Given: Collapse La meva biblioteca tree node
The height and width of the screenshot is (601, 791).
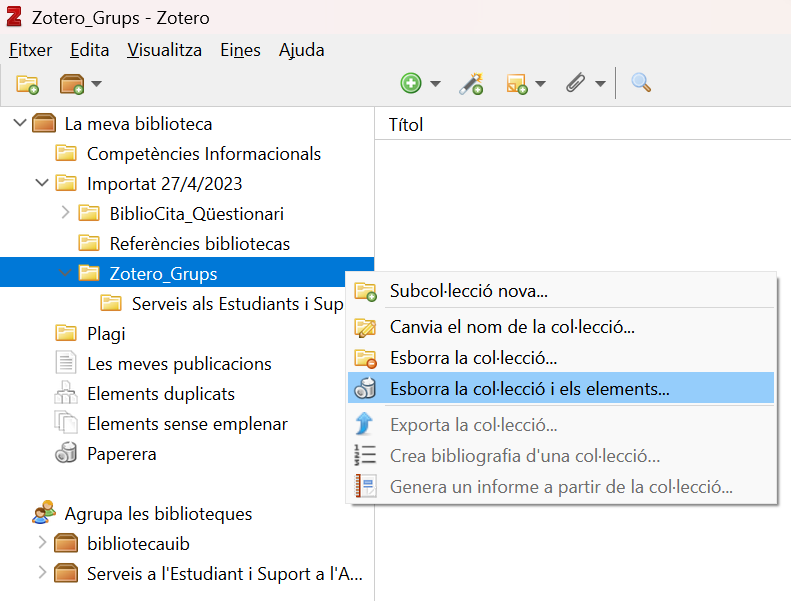Looking at the screenshot, I should 20,123.
